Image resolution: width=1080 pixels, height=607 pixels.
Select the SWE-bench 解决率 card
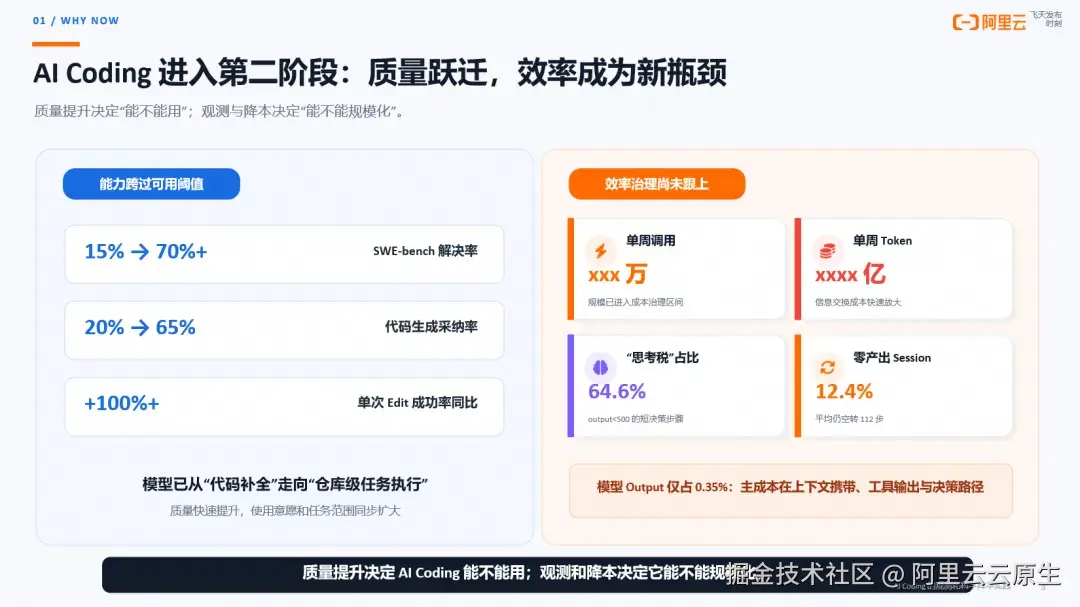[284, 254]
